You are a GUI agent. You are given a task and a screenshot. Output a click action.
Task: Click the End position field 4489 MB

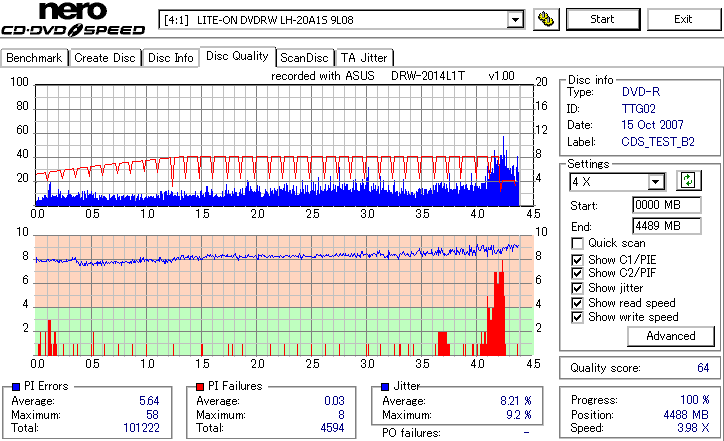(x=666, y=226)
